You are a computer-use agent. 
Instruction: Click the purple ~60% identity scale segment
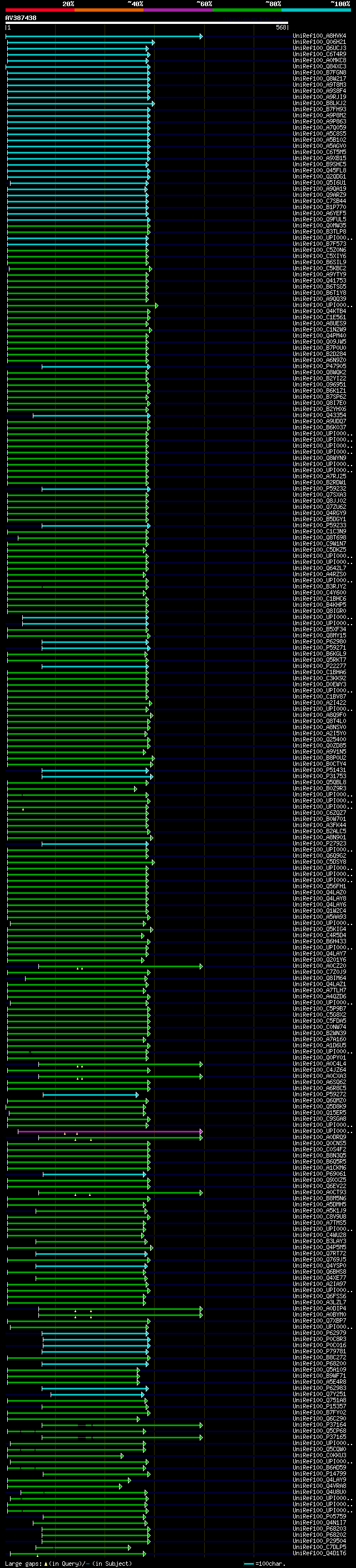pos(179,10)
